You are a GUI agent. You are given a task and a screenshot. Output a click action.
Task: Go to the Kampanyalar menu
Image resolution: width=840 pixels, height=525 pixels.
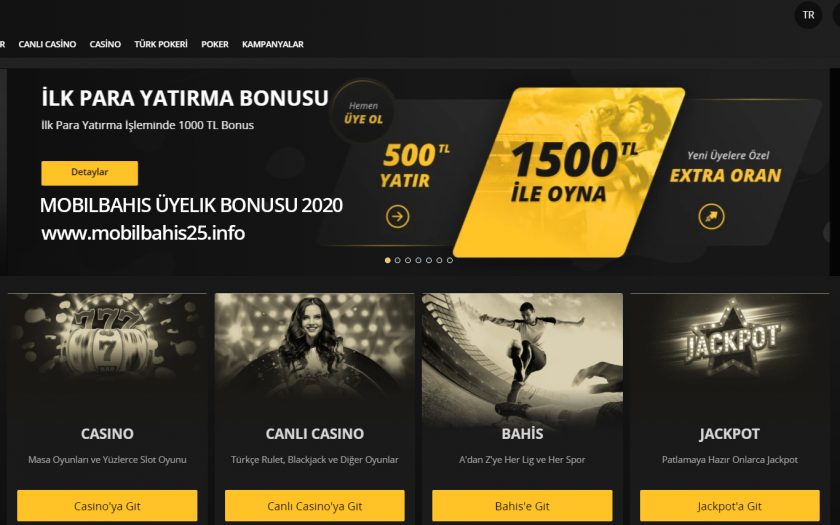tap(273, 44)
